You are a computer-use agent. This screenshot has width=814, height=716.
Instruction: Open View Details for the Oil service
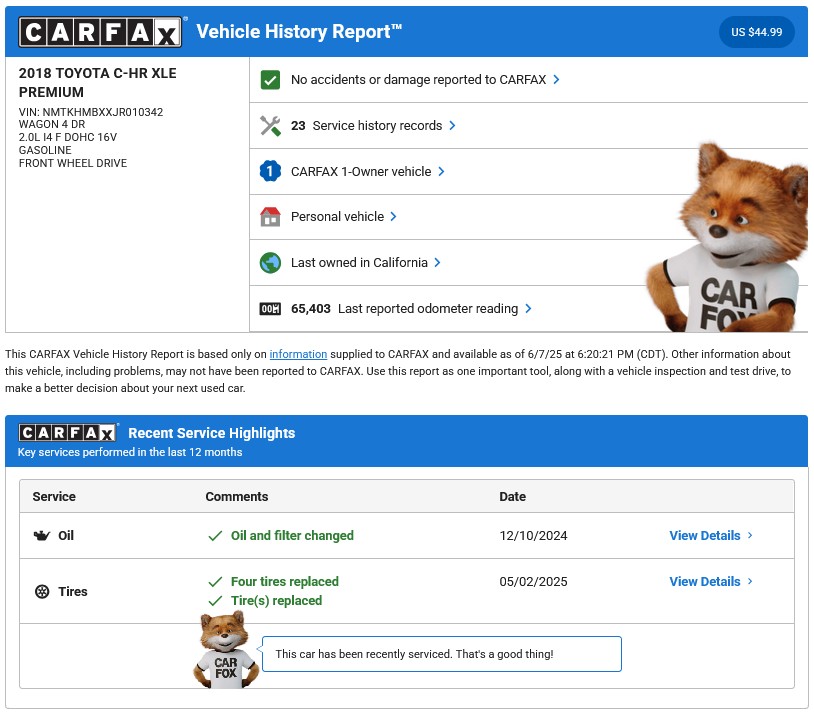pyautogui.click(x=704, y=535)
